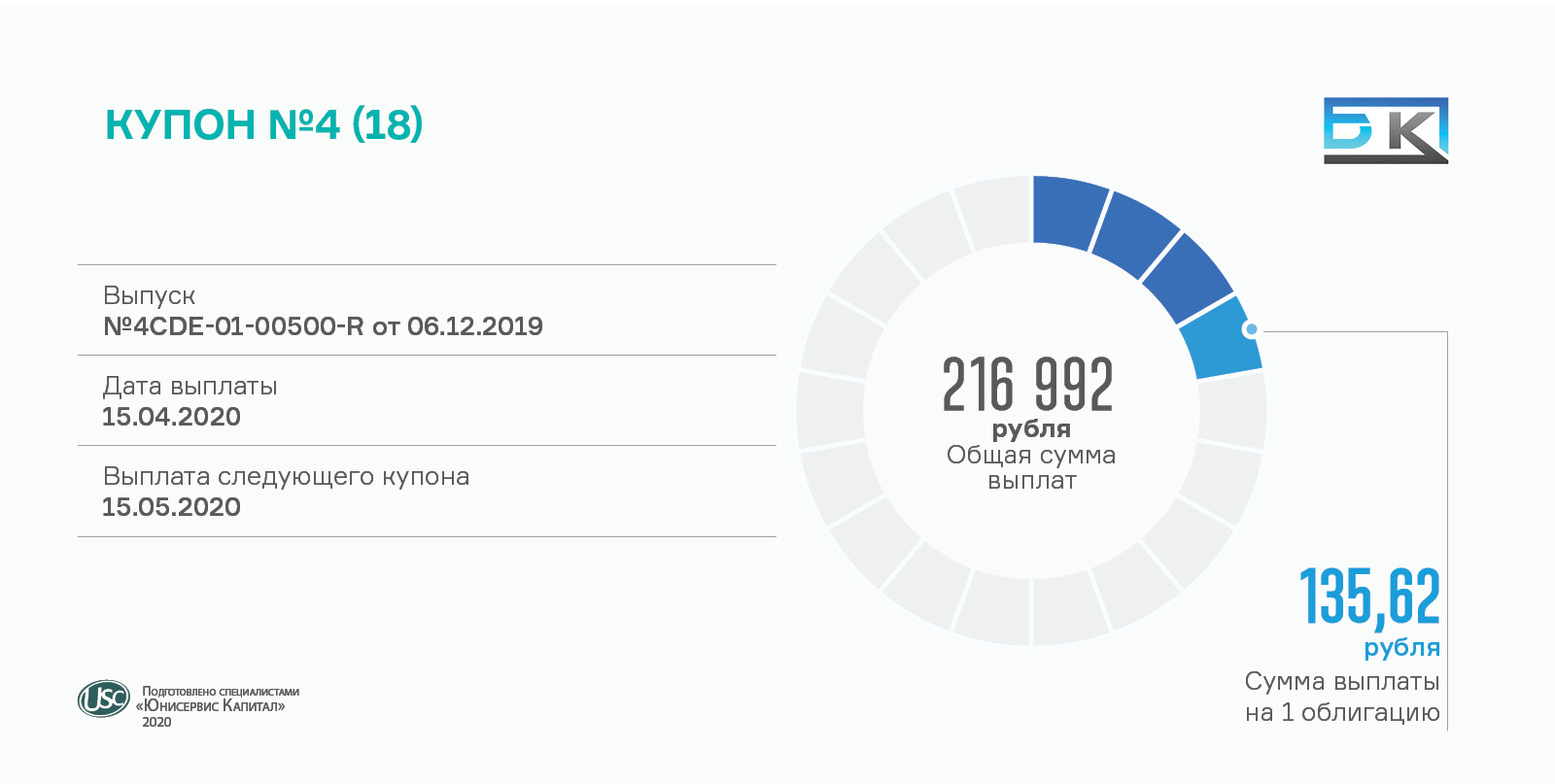The height and width of the screenshot is (784, 1555).
Task: Select the "Выплата следующего купона" label
Action: coord(286,476)
